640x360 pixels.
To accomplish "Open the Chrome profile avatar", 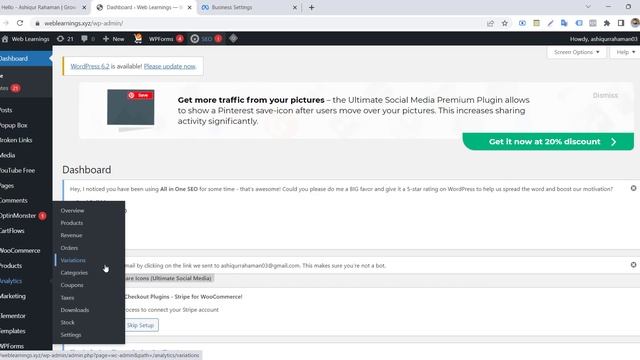I will pyautogui.click(x=635, y=23).
